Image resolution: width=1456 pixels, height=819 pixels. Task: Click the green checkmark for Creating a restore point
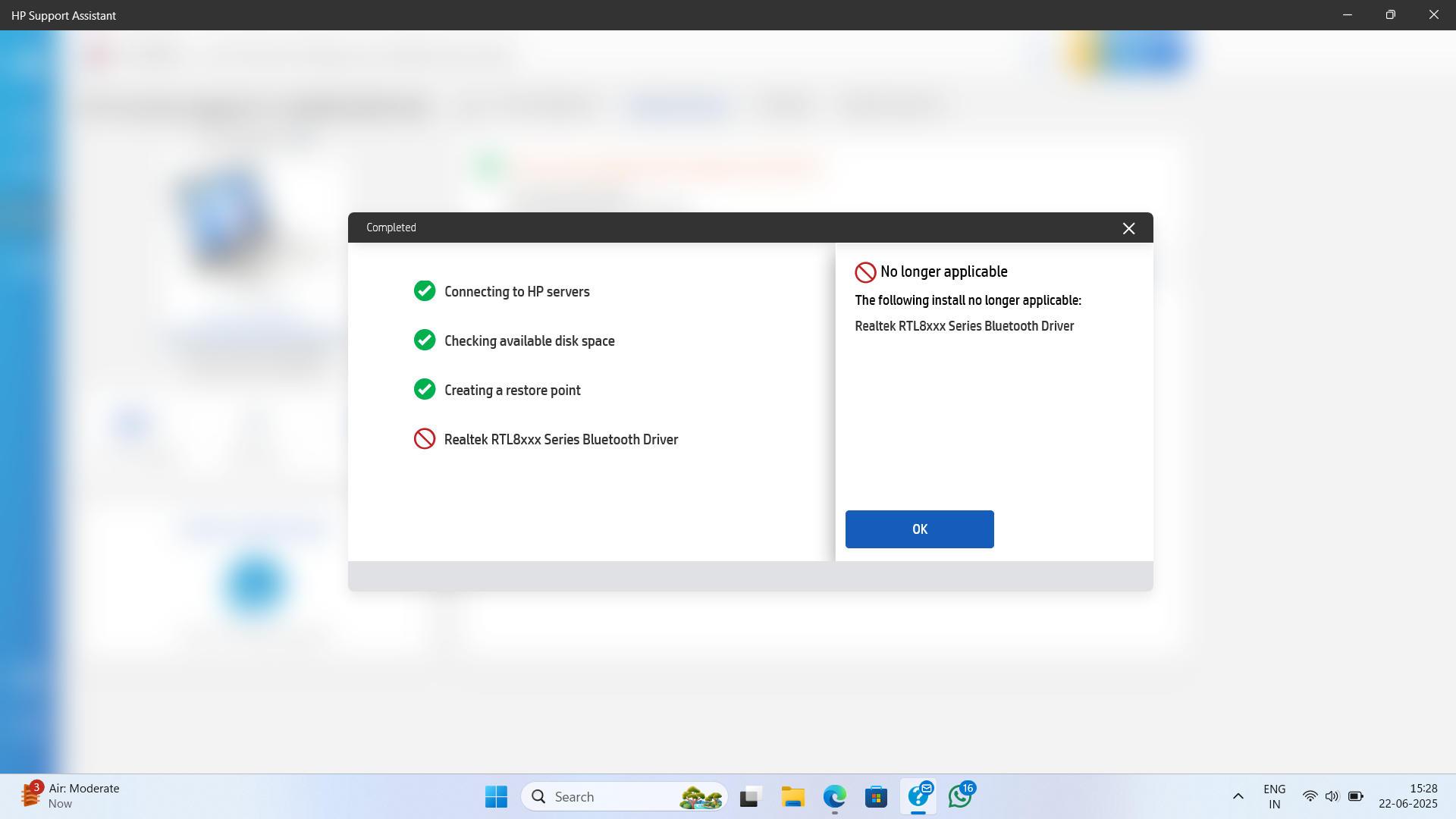425,389
